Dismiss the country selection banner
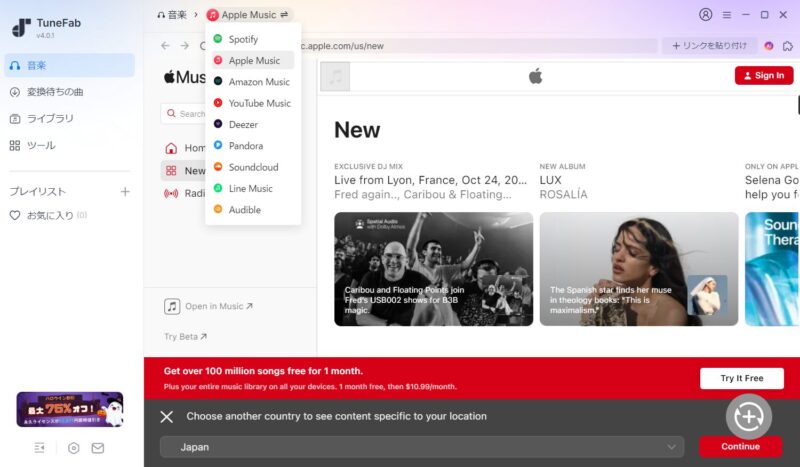The height and width of the screenshot is (467, 800). [x=167, y=417]
